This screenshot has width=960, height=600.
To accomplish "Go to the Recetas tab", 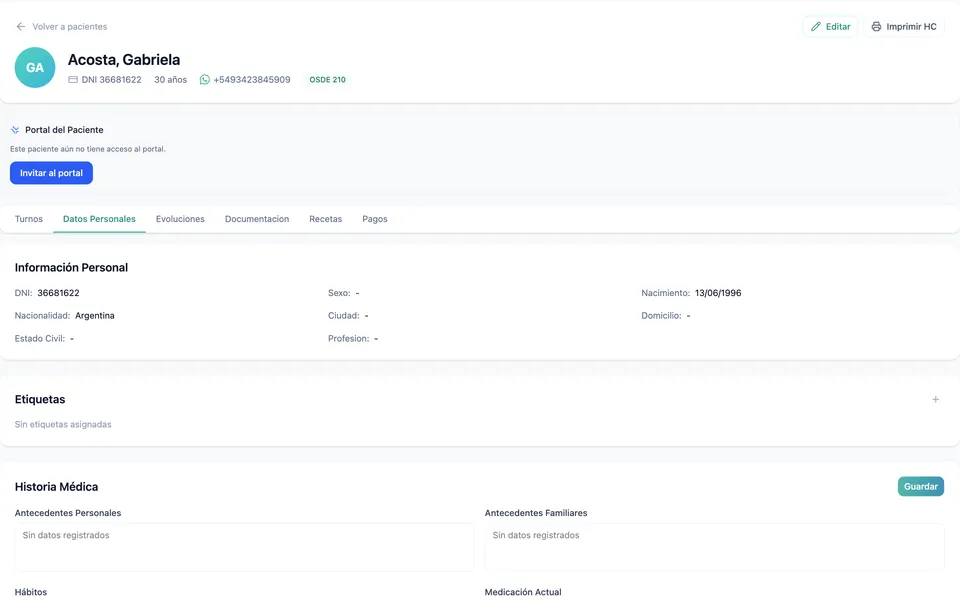I will click(326, 219).
